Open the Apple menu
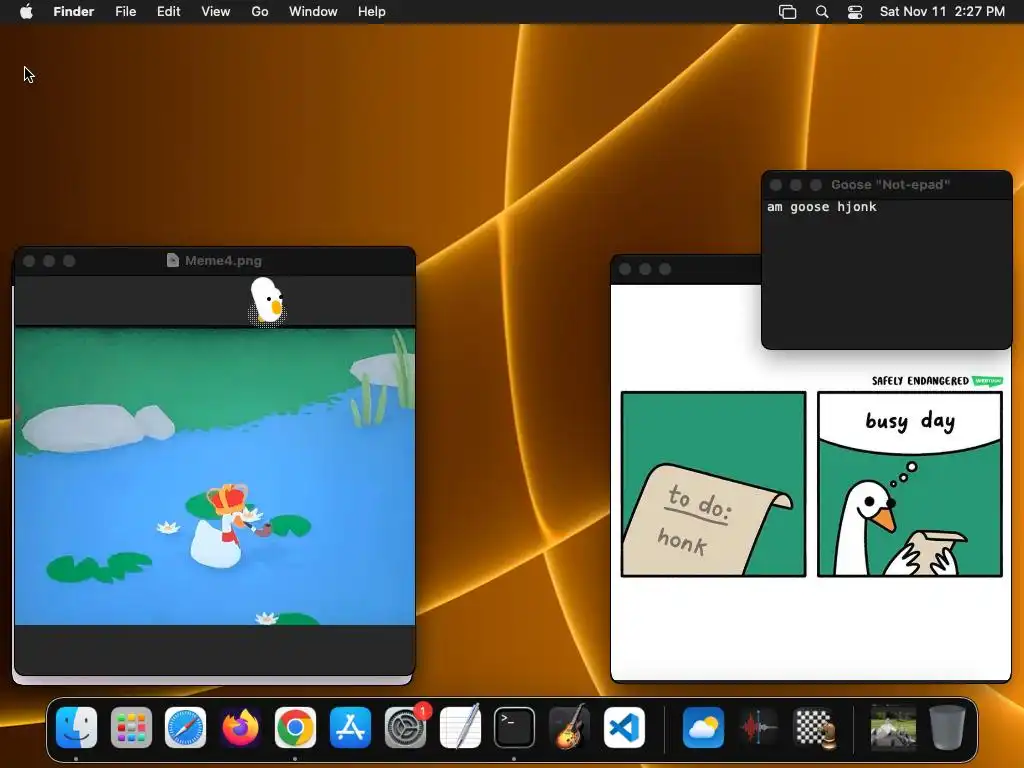1024x768 pixels. coord(26,12)
